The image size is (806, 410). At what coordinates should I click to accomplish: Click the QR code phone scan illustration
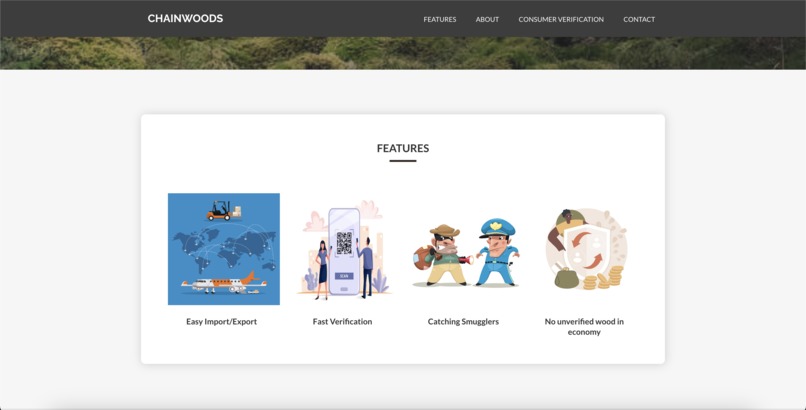(x=343, y=249)
